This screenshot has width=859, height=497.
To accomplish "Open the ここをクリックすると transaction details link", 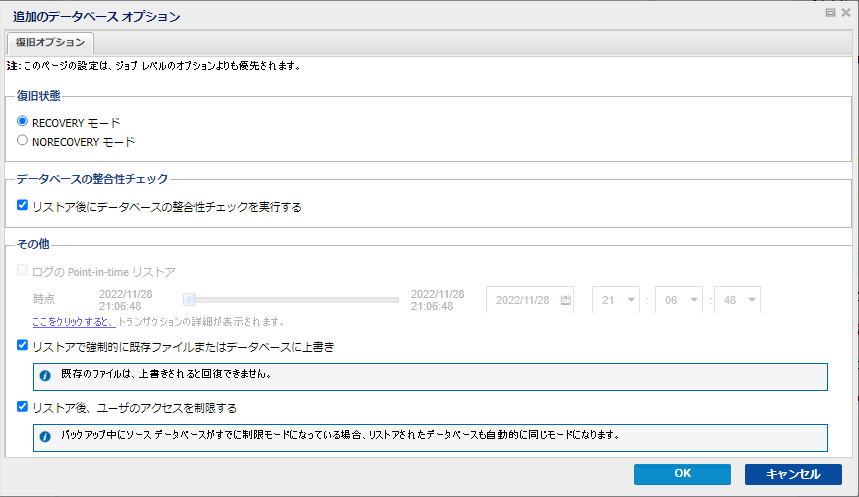I will pos(73,322).
